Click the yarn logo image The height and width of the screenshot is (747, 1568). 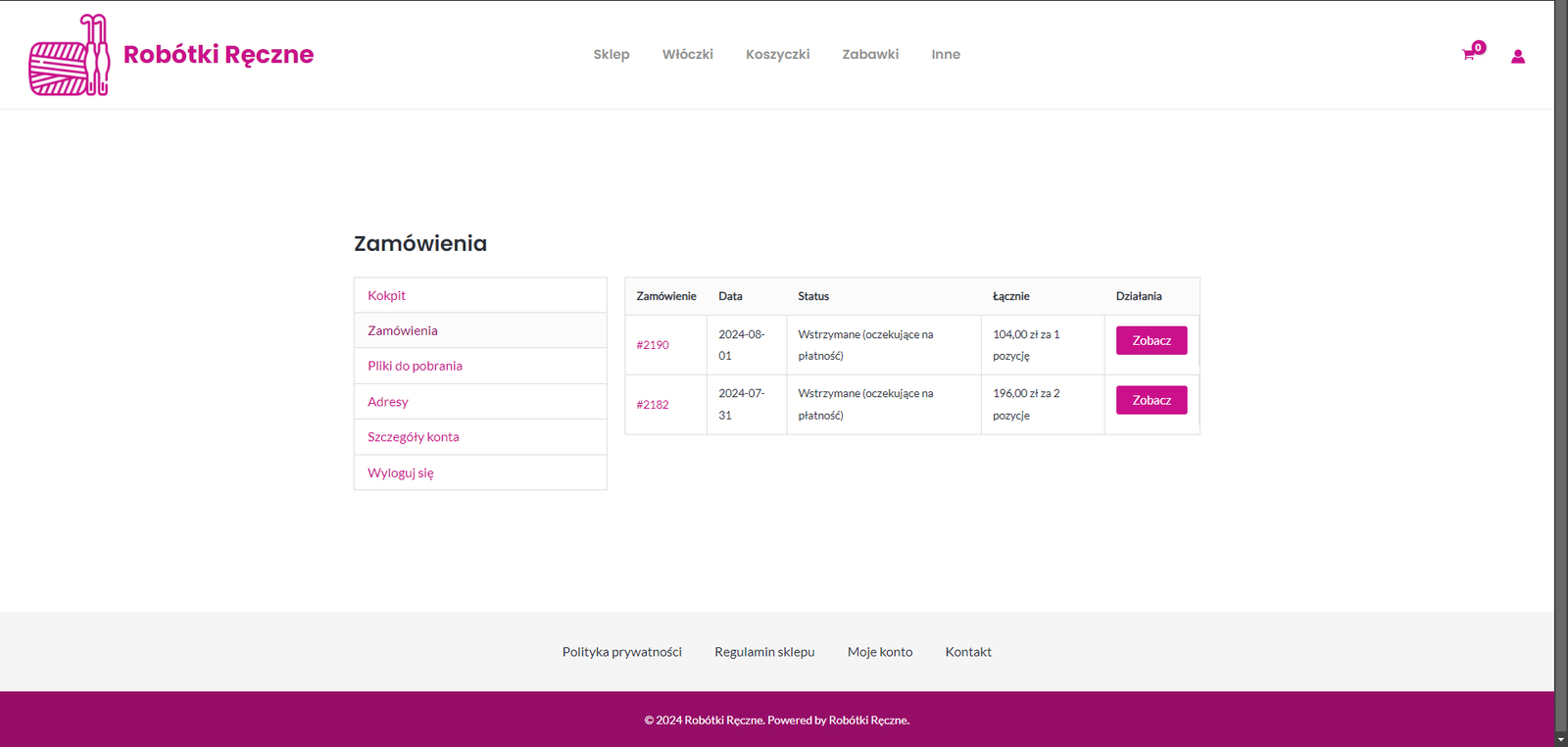coord(69,55)
